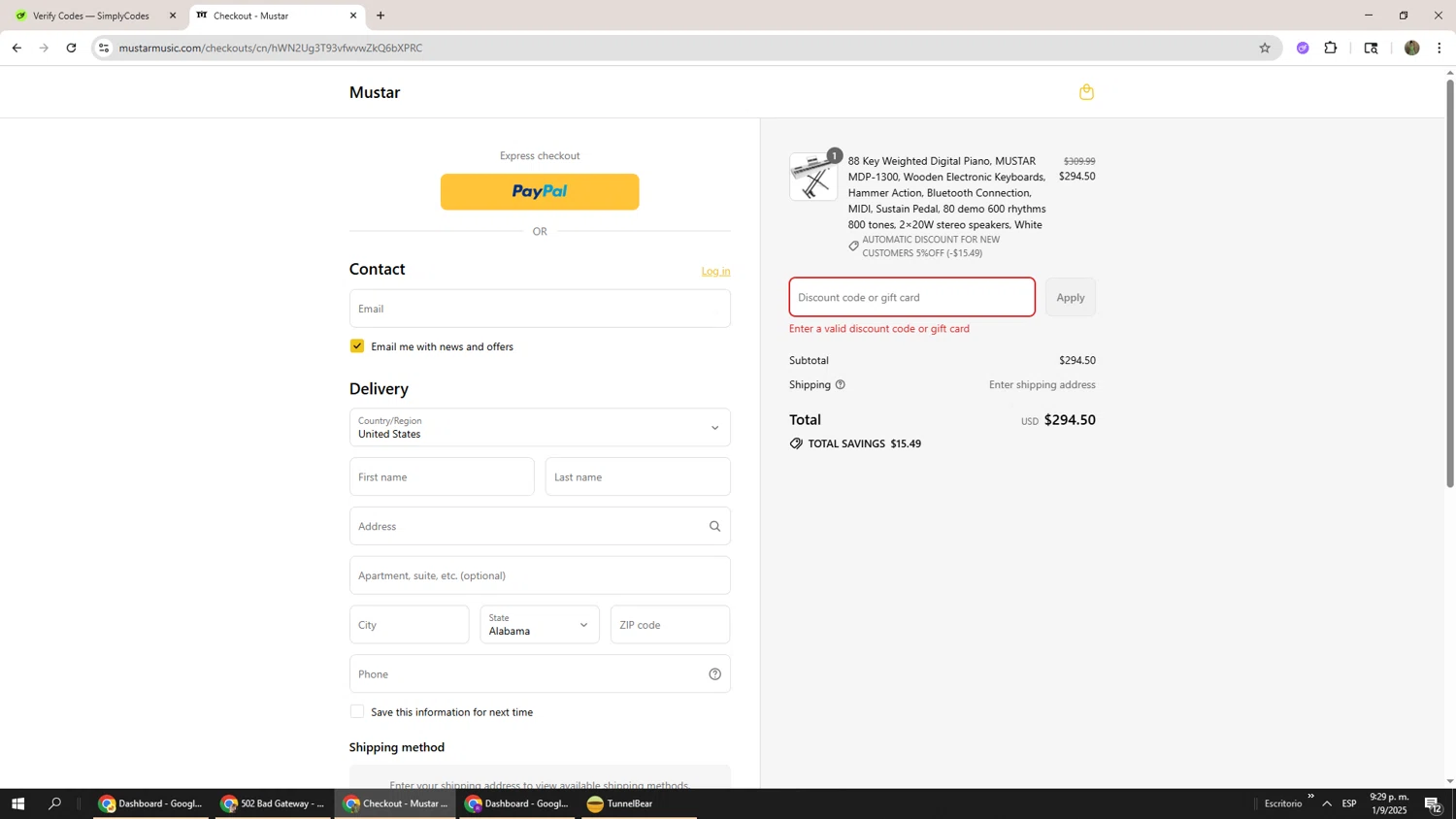This screenshot has width=1456, height=819.
Task: Click the shipping info question mark icon
Action: click(840, 385)
